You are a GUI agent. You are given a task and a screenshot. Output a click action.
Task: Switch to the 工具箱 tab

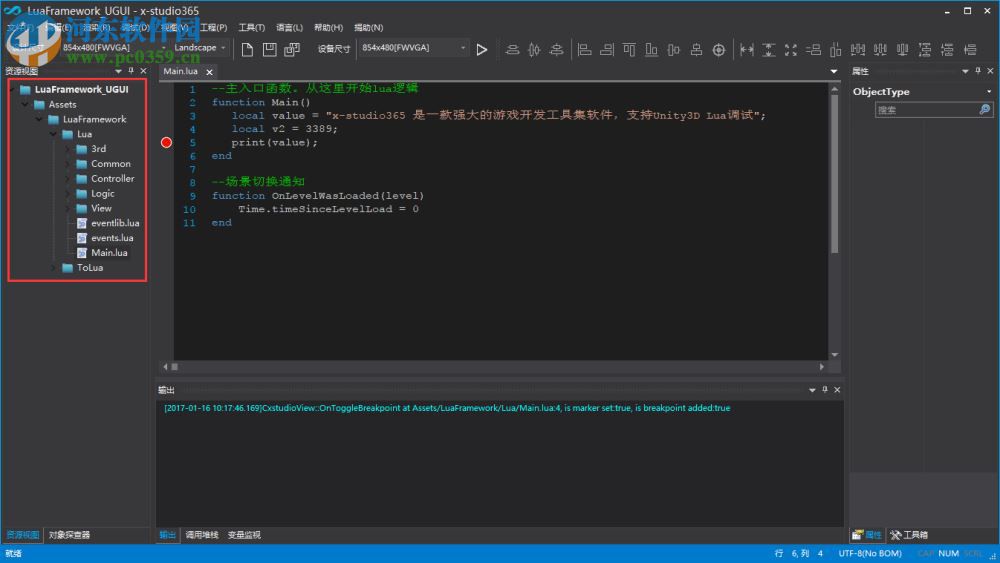(x=909, y=535)
